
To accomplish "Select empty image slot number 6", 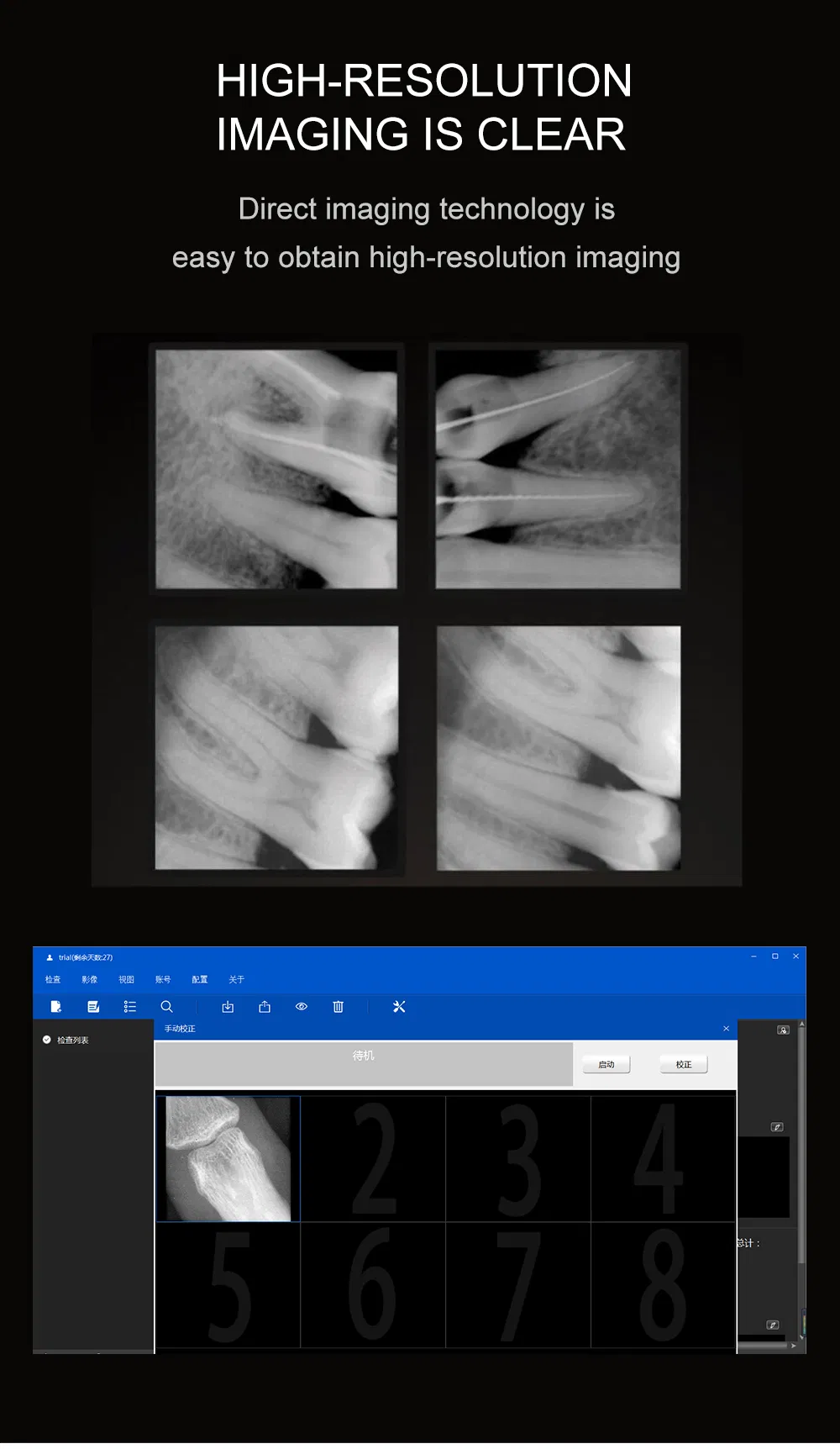I will (373, 1284).
